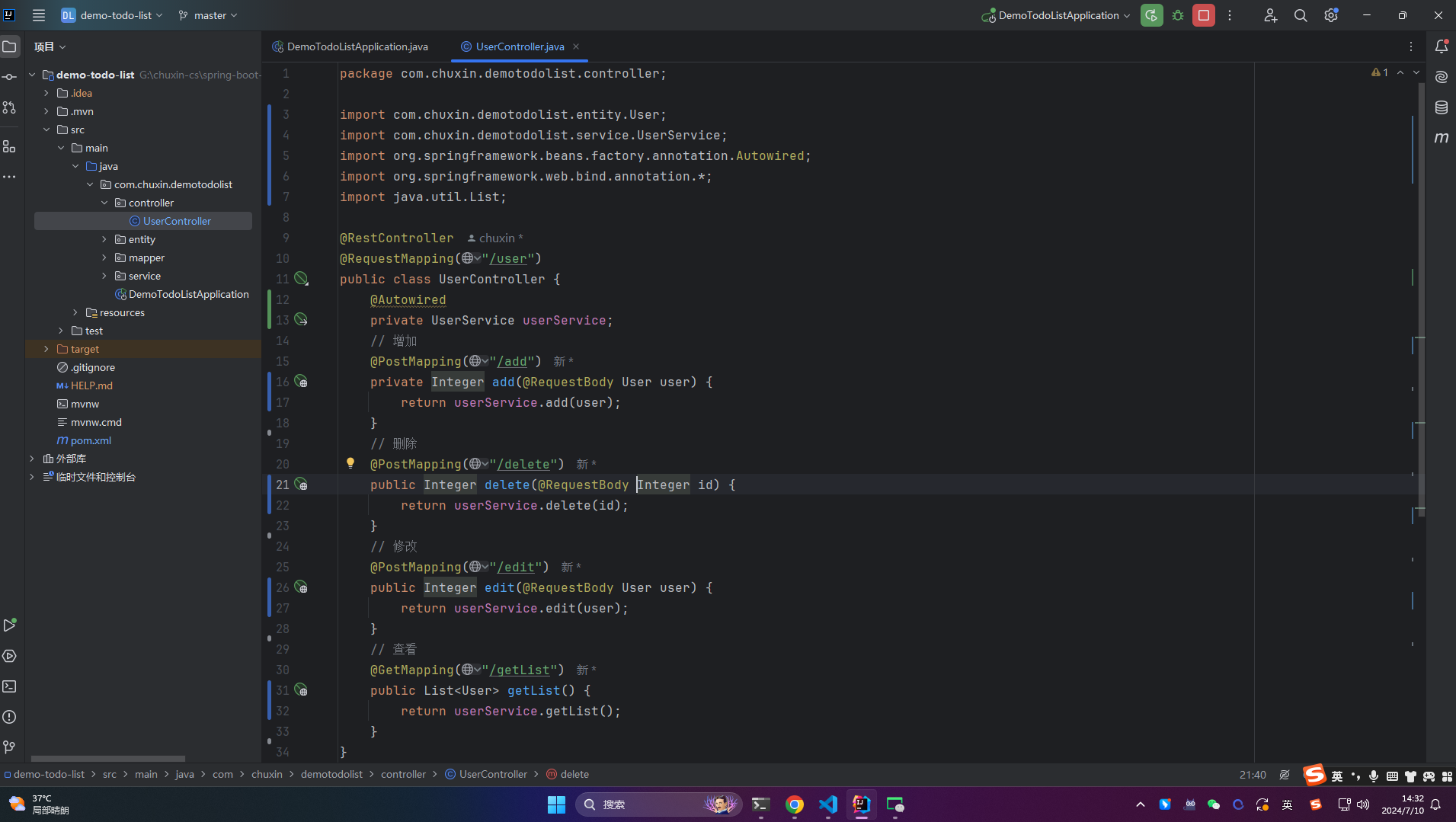Open Code With Me menu

tap(1270, 15)
